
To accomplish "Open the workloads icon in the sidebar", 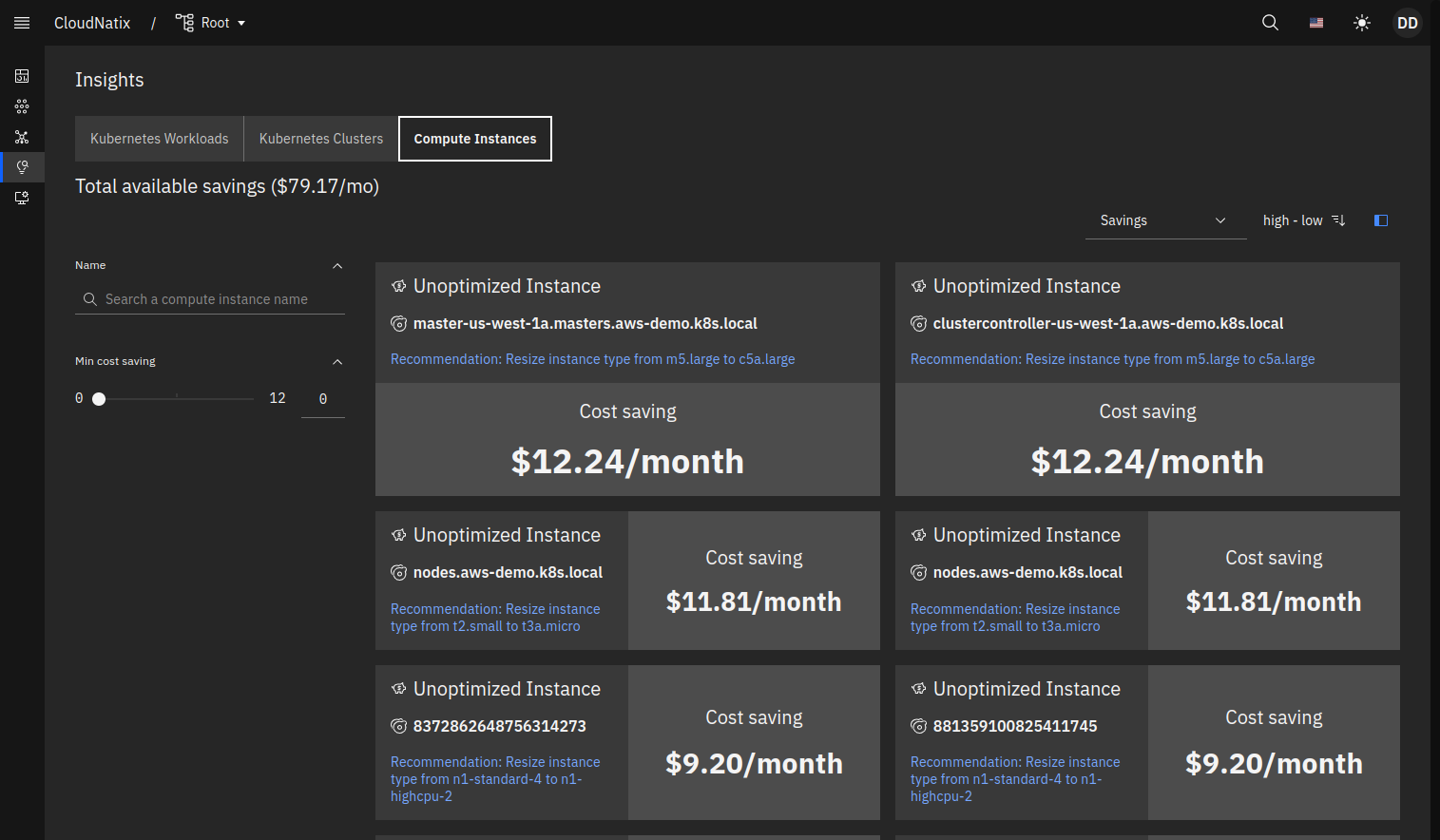I will tap(22, 106).
